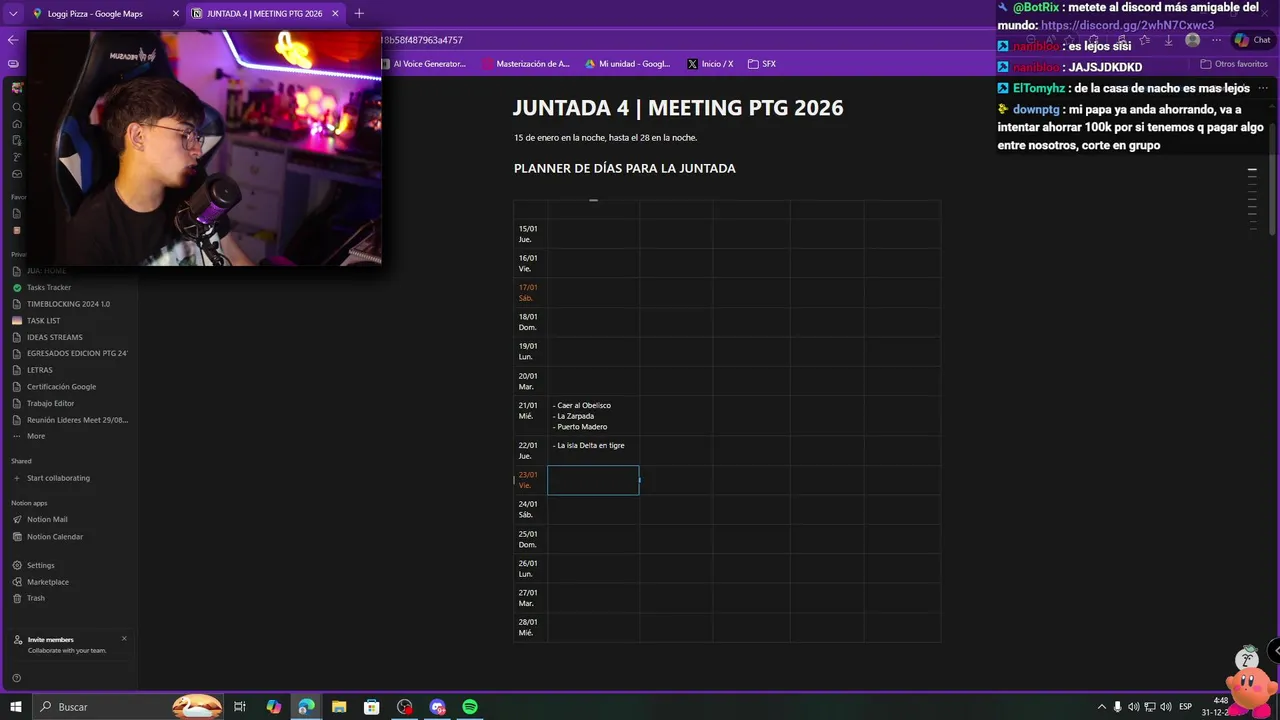
Task: Select the highlighted 23/01 Vie. empty cell
Action: pos(593,480)
